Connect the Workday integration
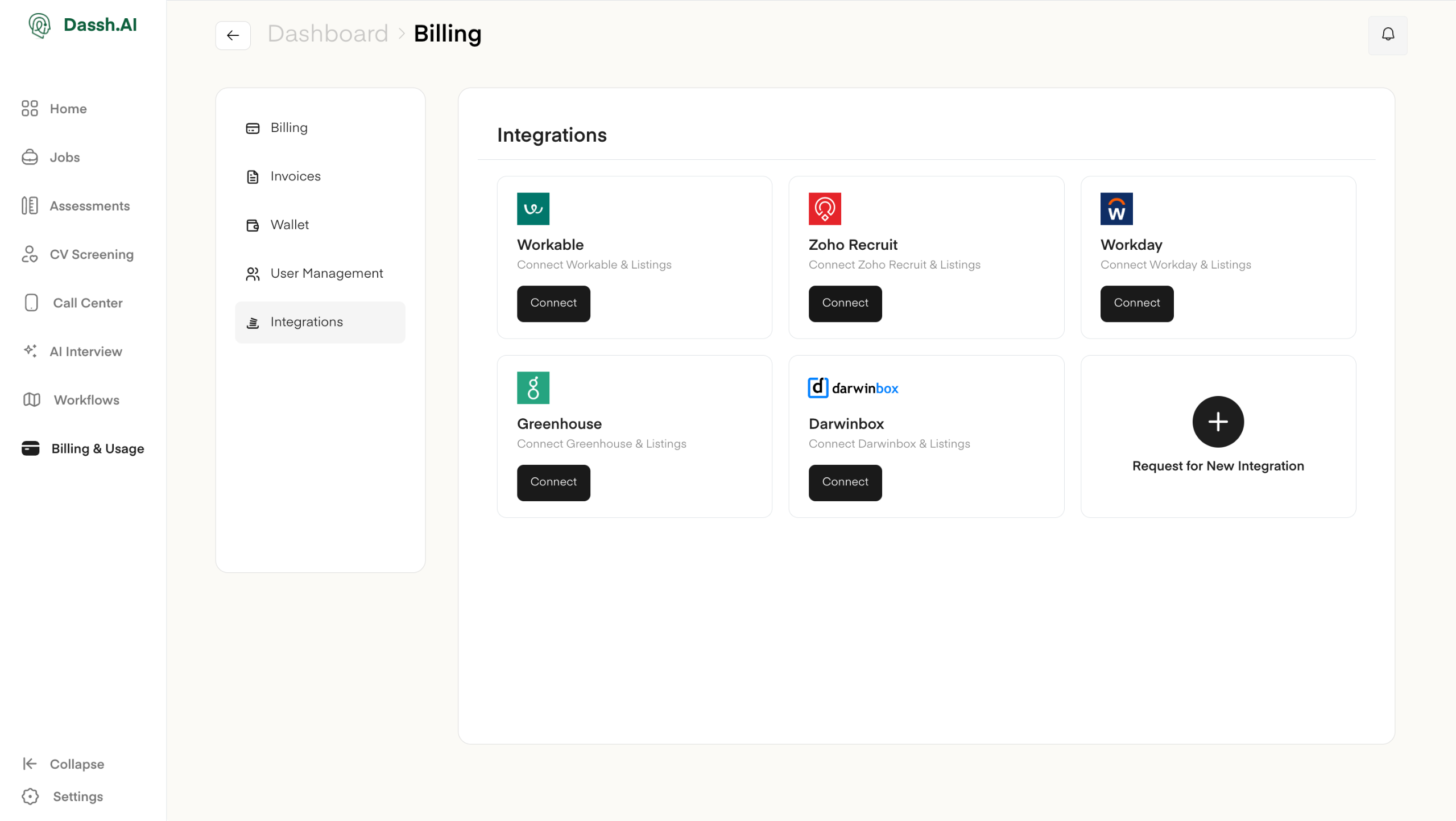Screen dimensions: 1456x821 (1136, 303)
